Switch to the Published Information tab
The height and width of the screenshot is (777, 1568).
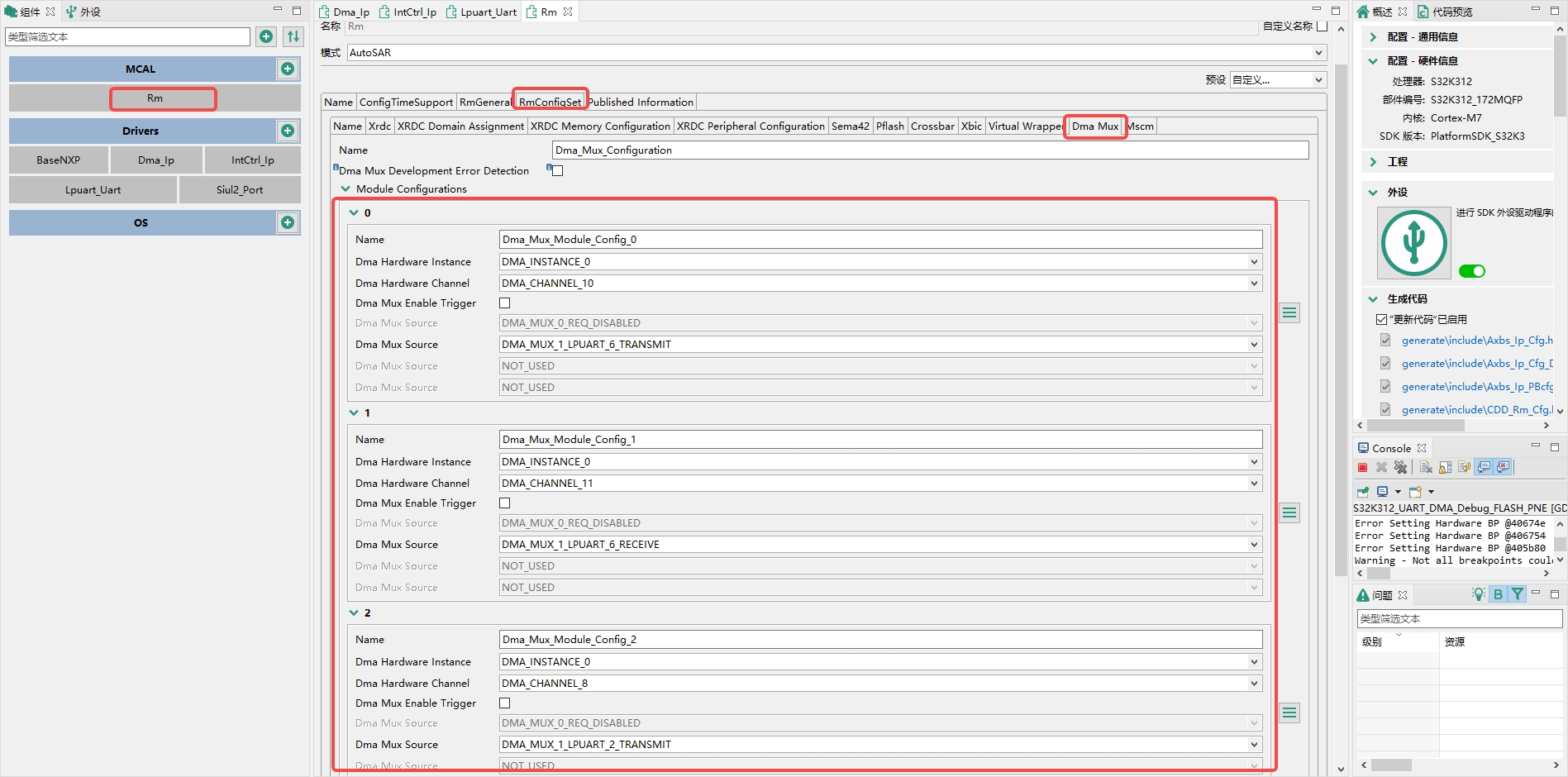(x=641, y=102)
